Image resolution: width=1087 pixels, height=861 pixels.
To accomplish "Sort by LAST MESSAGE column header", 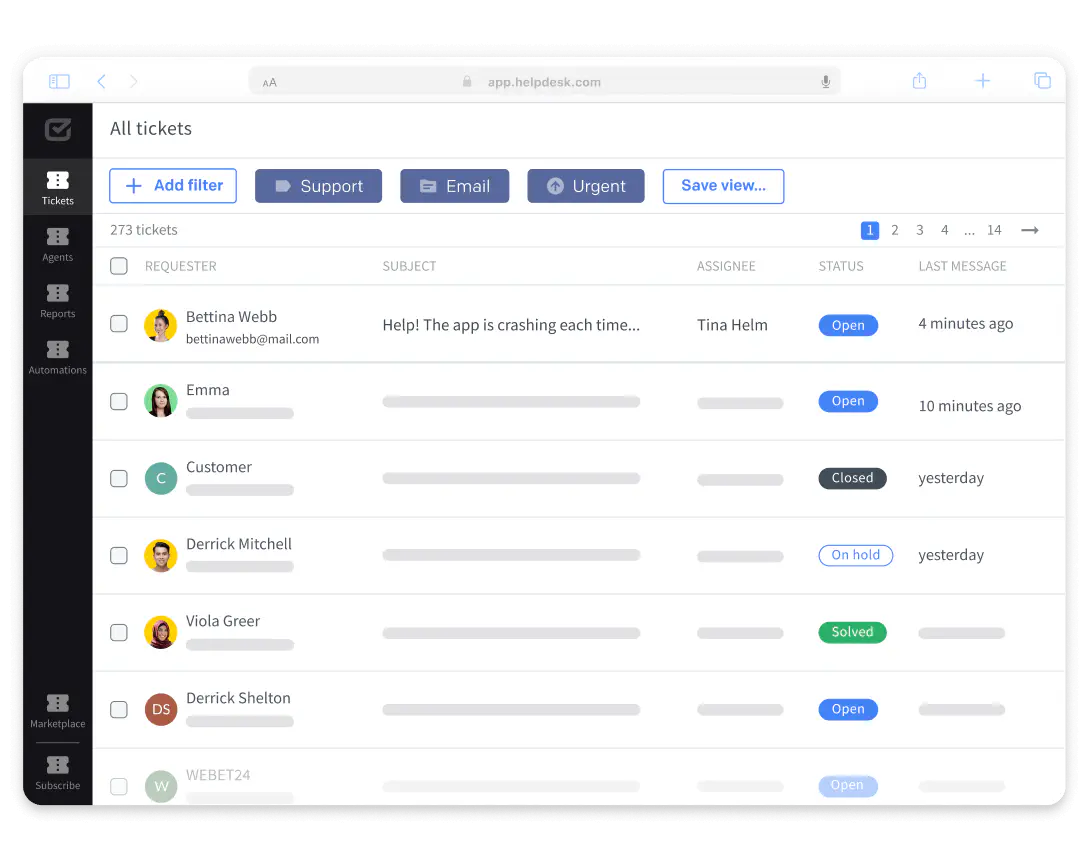I will [x=962, y=266].
